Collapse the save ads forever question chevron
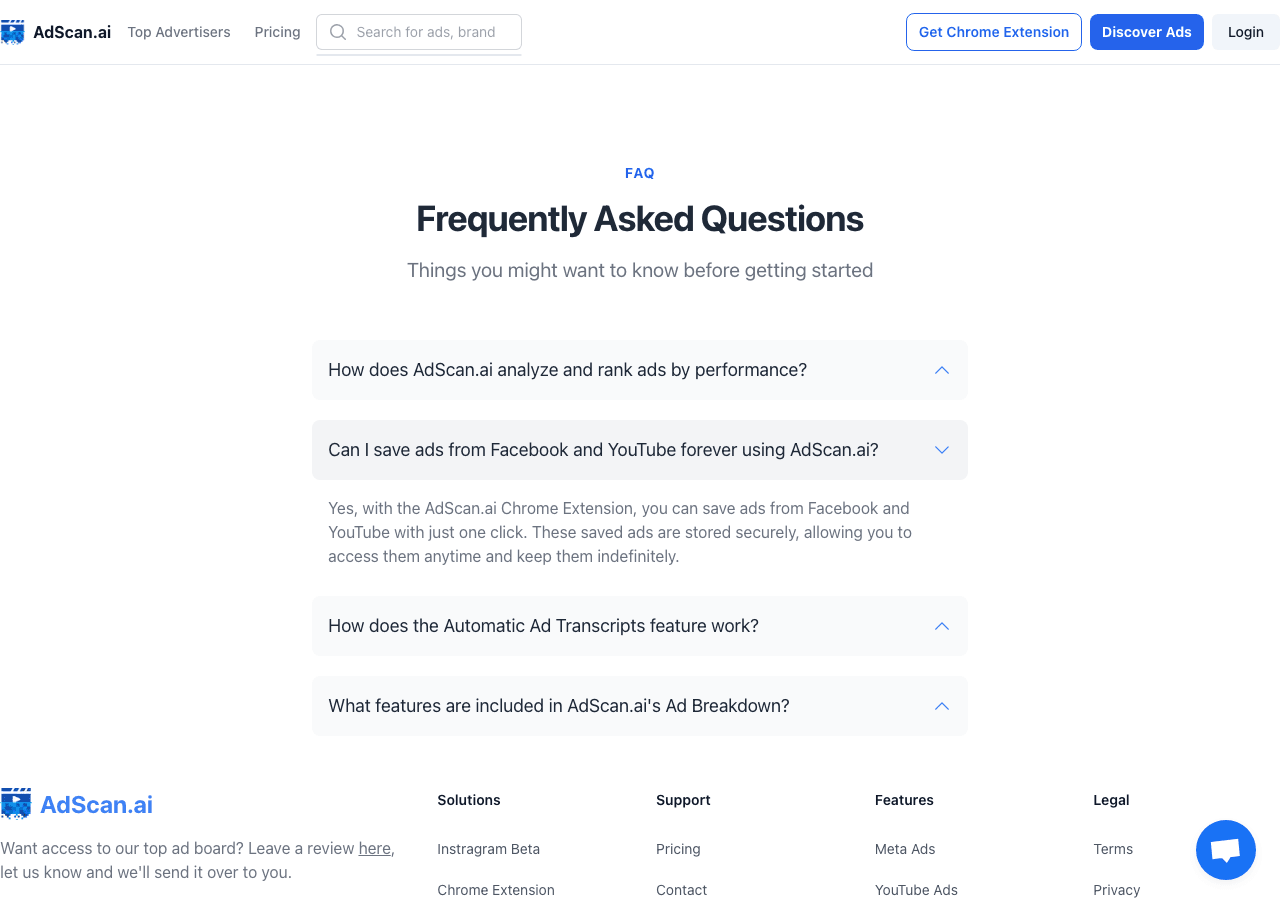1280x900 pixels. coord(942,450)
